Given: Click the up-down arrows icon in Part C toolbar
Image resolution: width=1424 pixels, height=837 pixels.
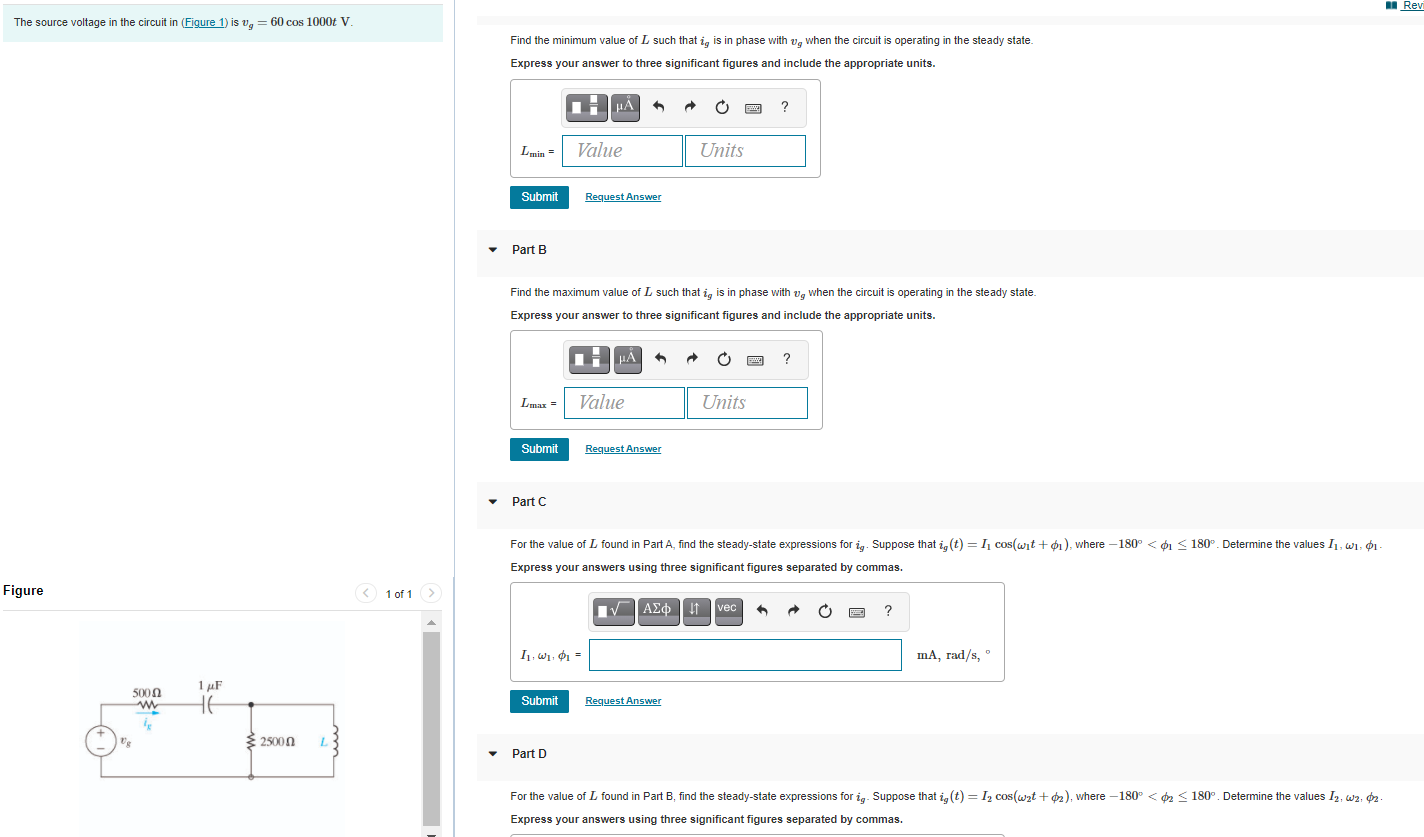Looking at the screenshot, I should (x=697, y=610).
